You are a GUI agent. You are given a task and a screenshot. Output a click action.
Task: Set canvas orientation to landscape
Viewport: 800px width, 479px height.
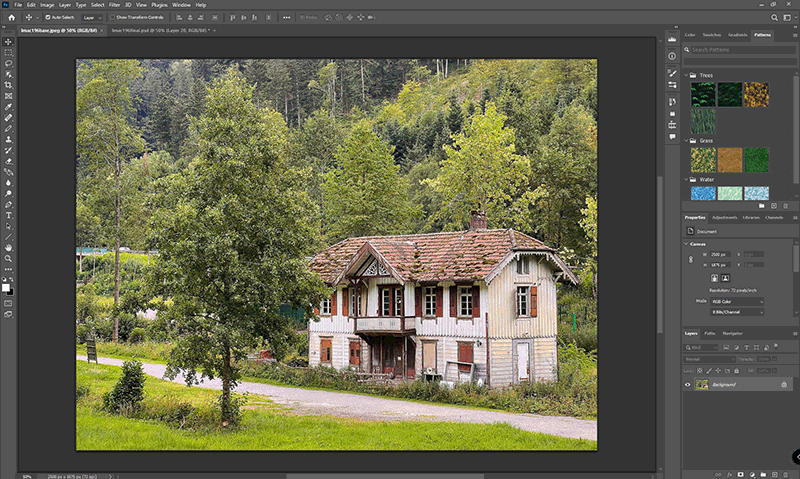pyautogui.click(x=725, y=278)
